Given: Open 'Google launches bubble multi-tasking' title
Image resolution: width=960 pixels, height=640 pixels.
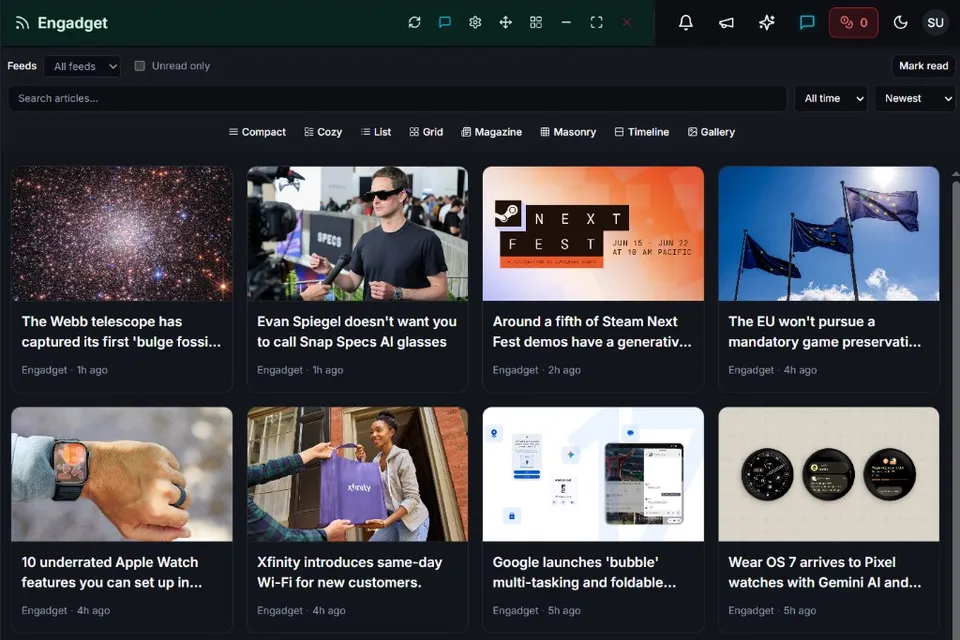Looking at the screenshot, I should click(x=585, y=572).
